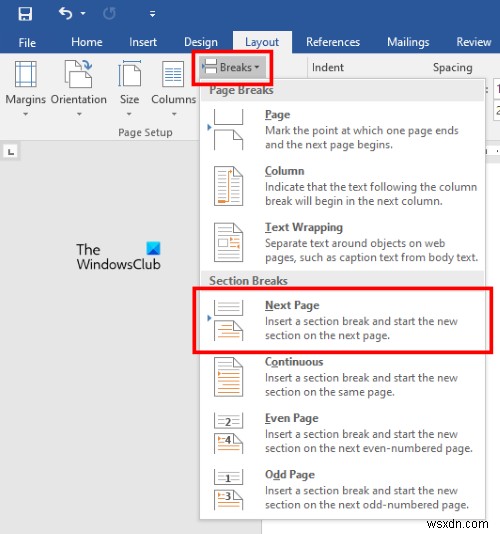This screenshot has width=500, height=534.
Task: Click the Orientation icon
Action: tap(78, 74)
